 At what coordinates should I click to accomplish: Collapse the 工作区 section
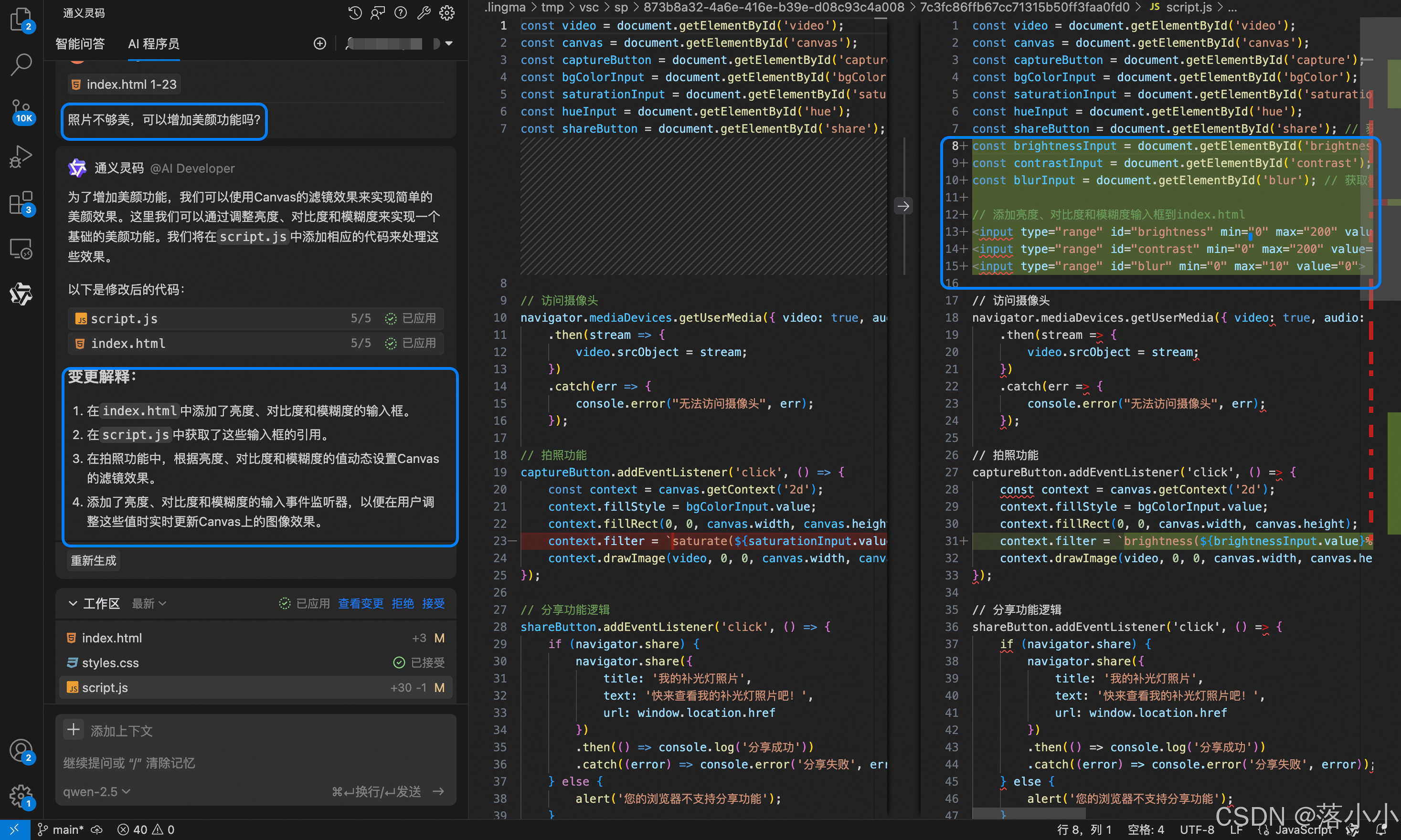[x=73, y=603]
